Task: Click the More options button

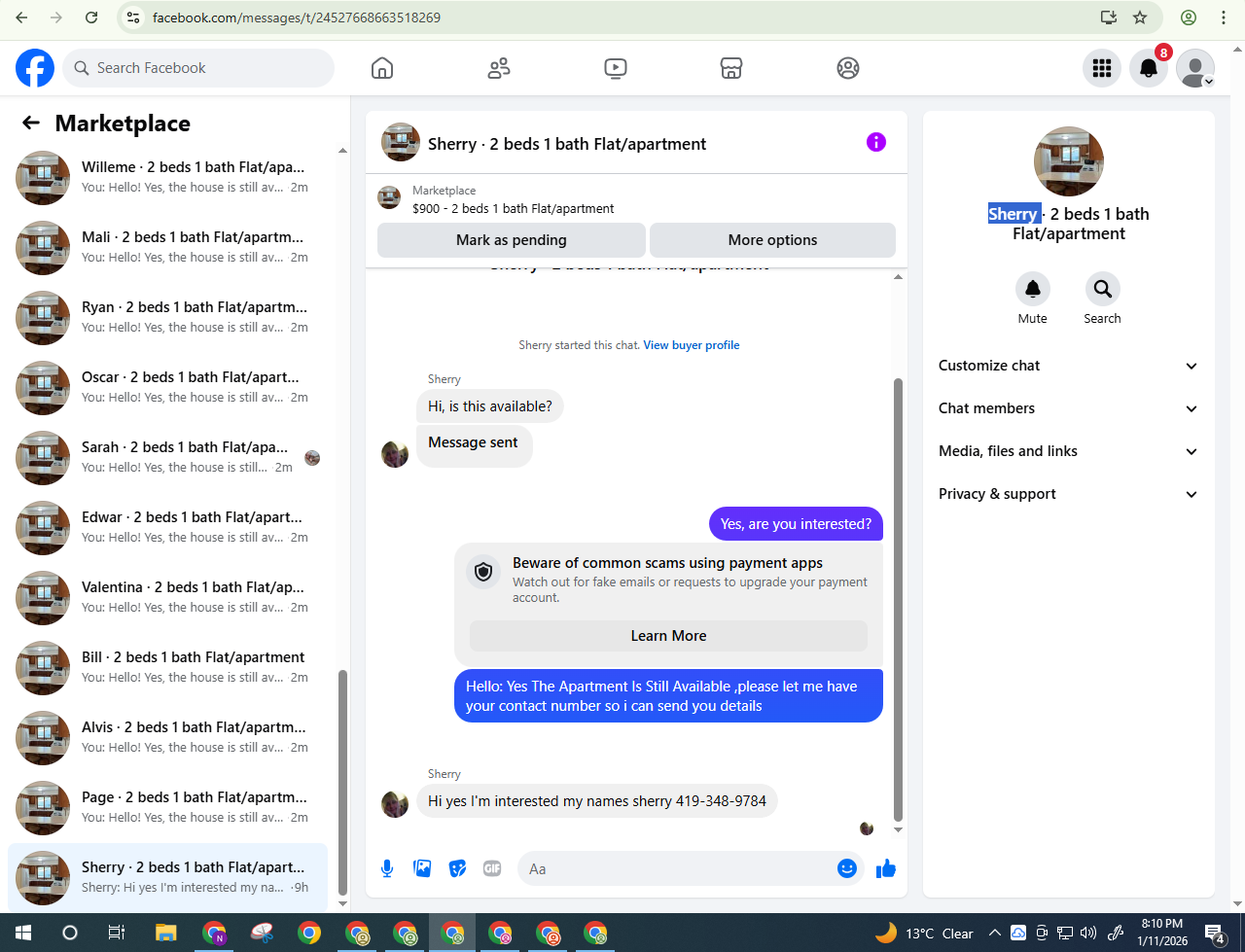Action: click(x=772, y=240)
